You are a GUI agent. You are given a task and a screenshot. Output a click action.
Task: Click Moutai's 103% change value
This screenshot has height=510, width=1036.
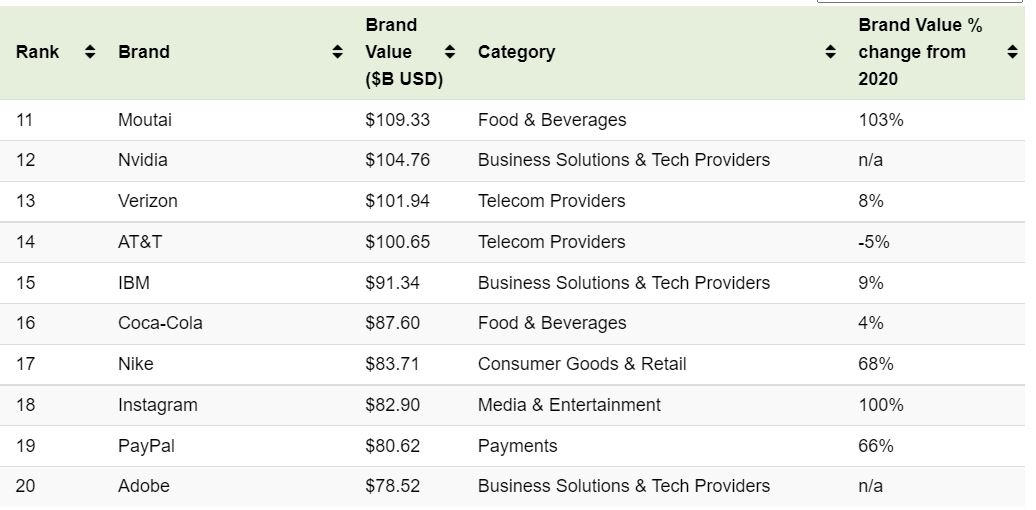click(880, 120)
